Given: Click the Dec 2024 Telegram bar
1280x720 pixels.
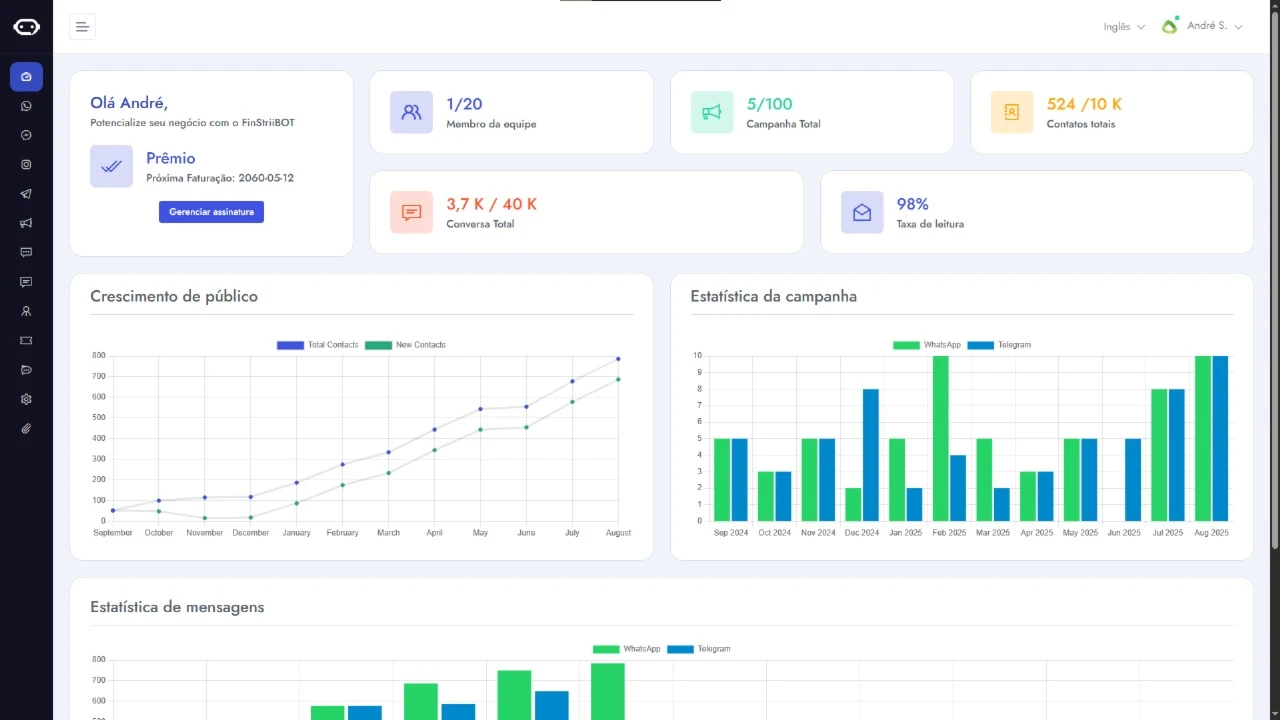Looking at the screenshot, I should 871,455.
